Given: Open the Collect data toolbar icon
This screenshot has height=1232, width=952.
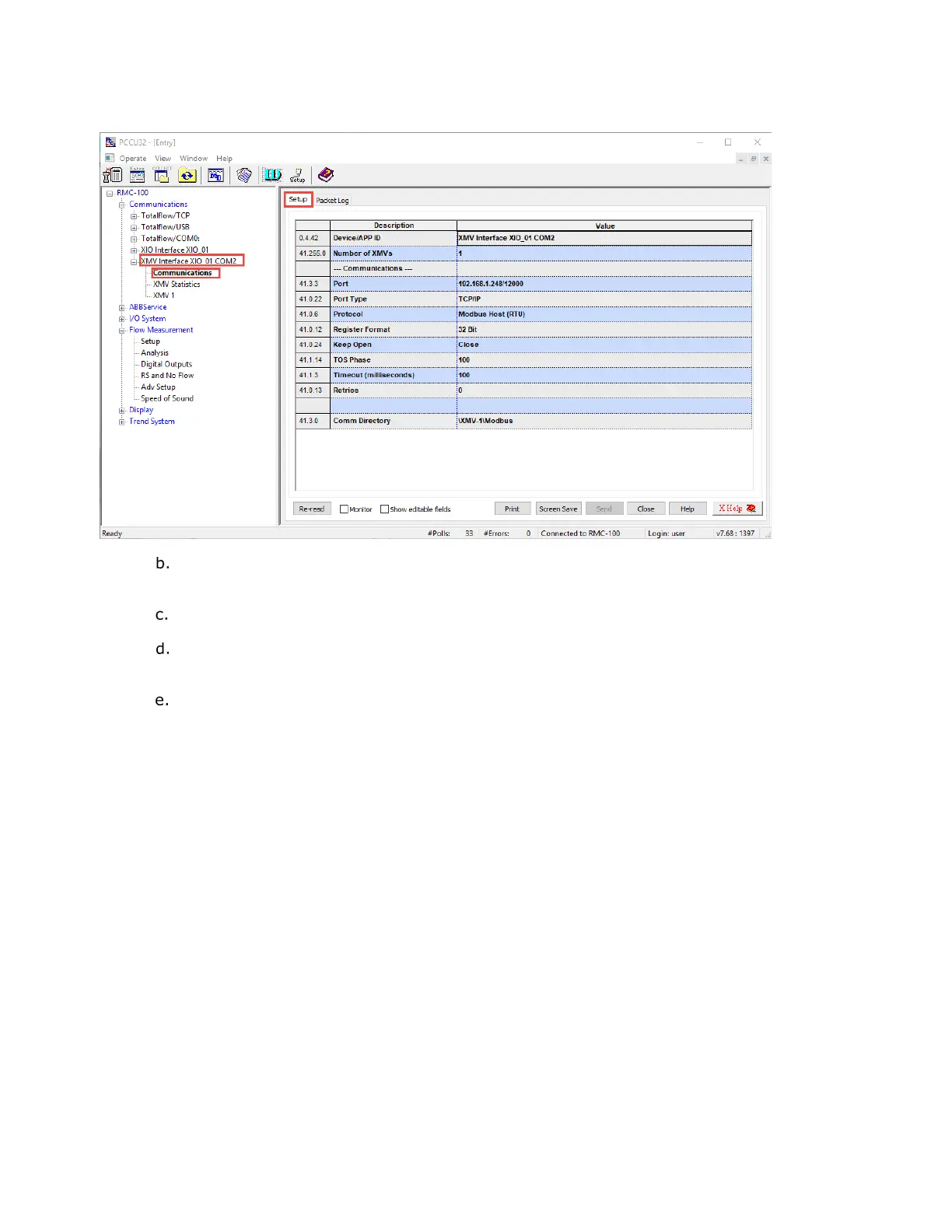Looking at the screenshot, I should click(162, 176).
